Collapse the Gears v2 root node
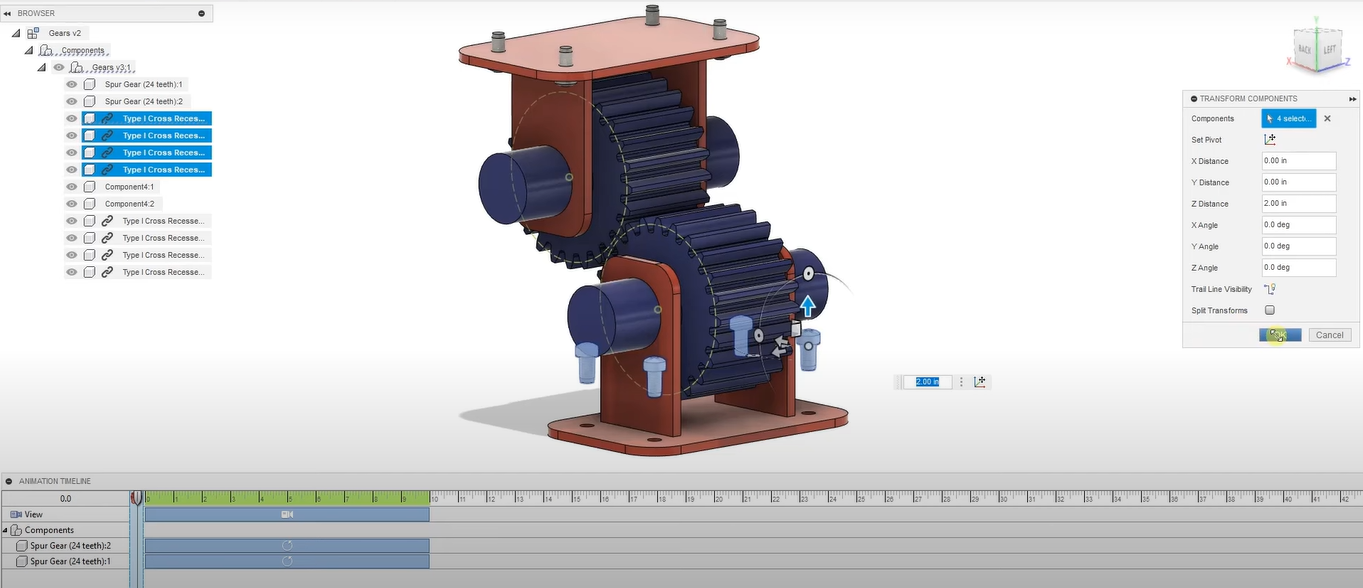This screenshot has width=1363, height=588. coord(16,33)
